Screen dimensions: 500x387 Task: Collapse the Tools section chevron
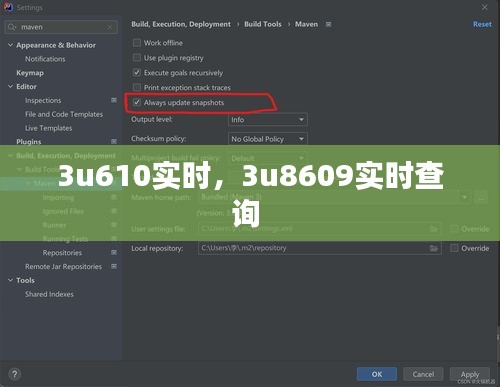10,280
